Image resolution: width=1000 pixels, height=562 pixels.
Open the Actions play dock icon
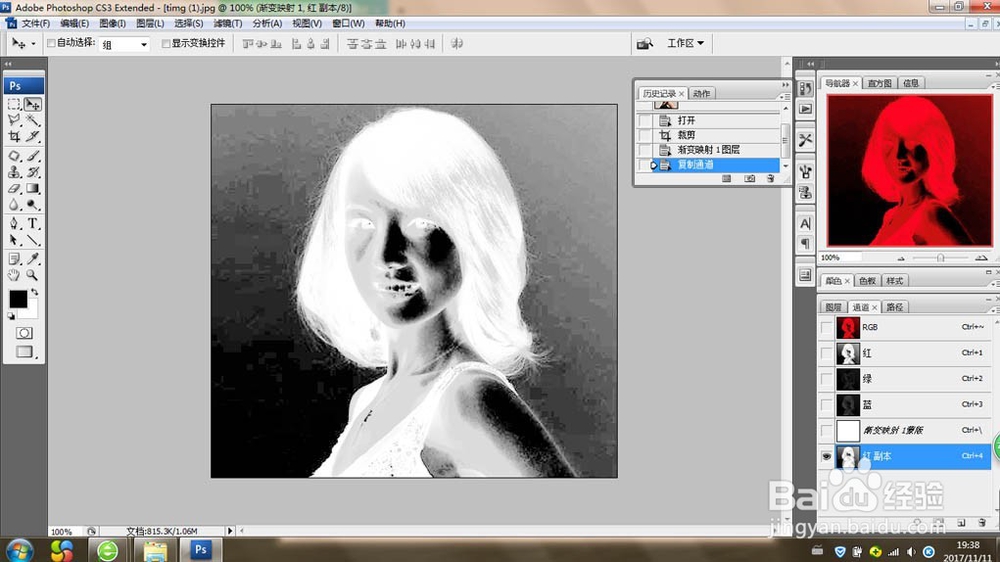click(x=805, y=109)
